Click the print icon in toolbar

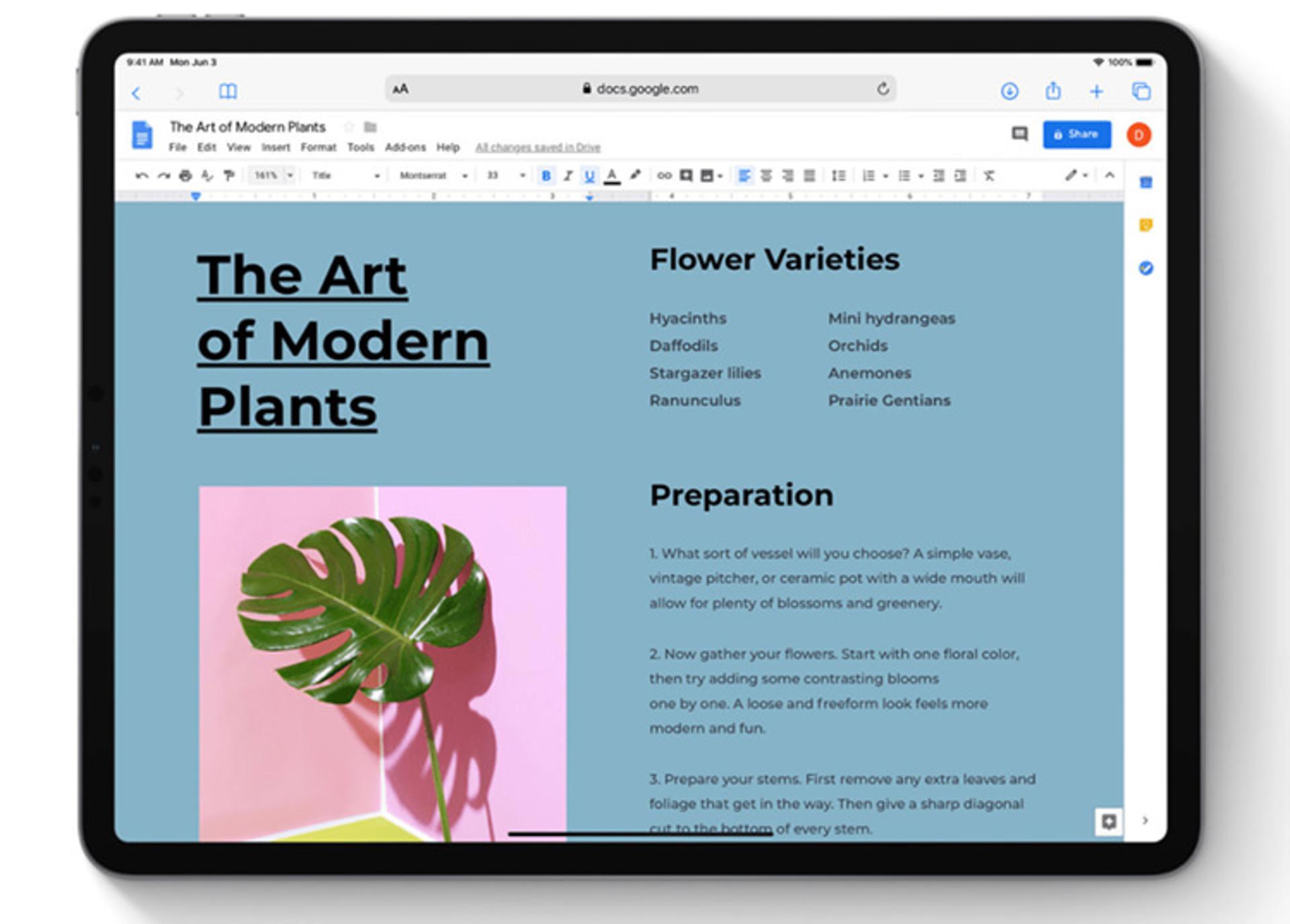[x=185, y=176]
